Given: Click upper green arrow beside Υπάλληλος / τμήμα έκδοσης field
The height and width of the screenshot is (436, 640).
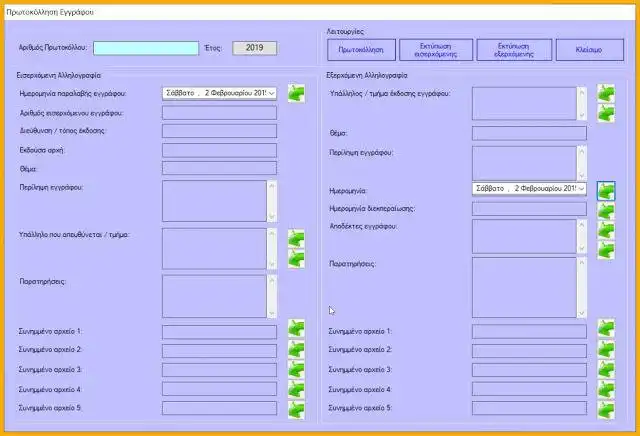Looking at the screenshot, I should (x=606, y=93).
